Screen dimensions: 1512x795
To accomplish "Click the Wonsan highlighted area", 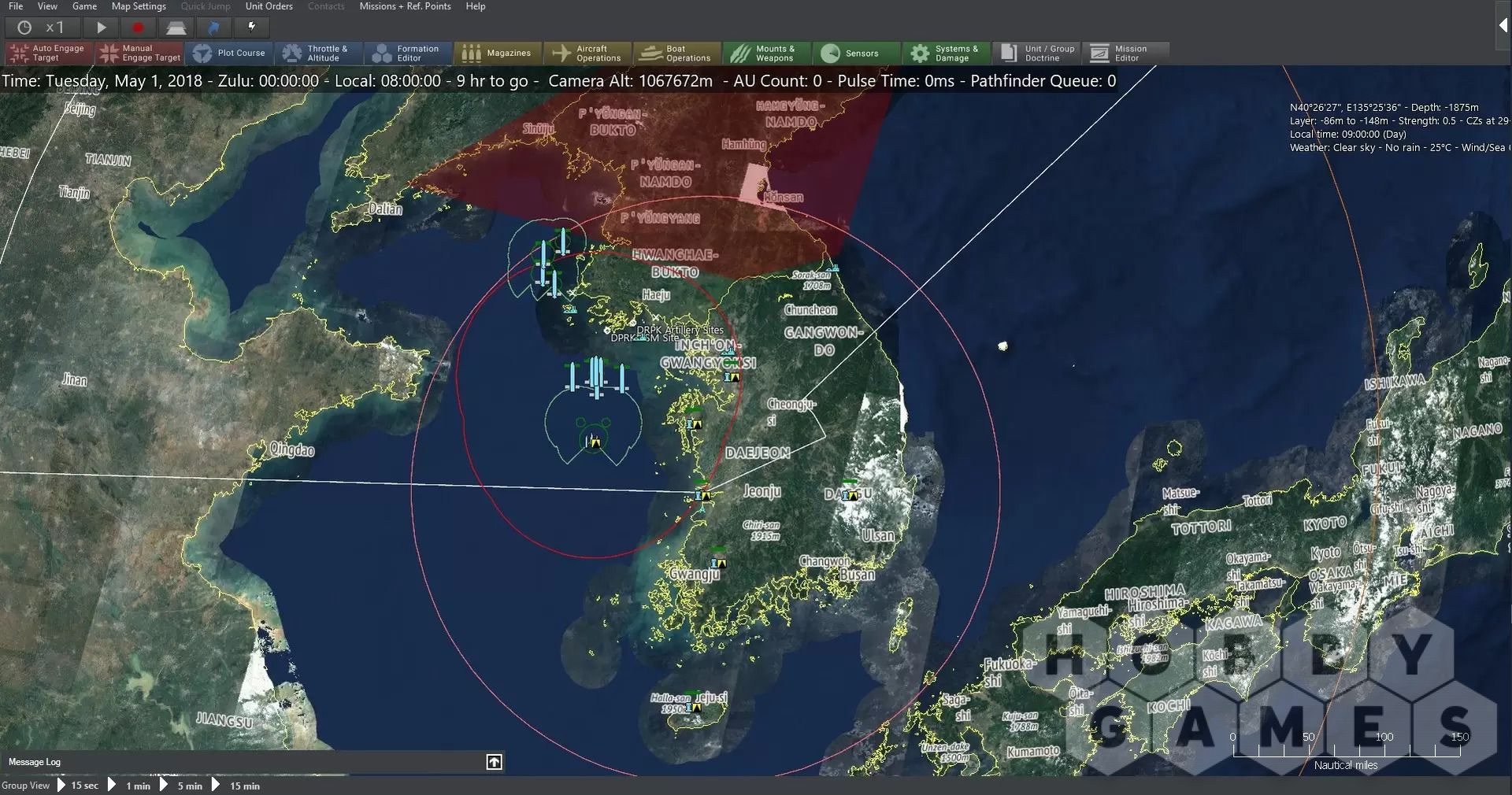I will (x=754, y=184).
